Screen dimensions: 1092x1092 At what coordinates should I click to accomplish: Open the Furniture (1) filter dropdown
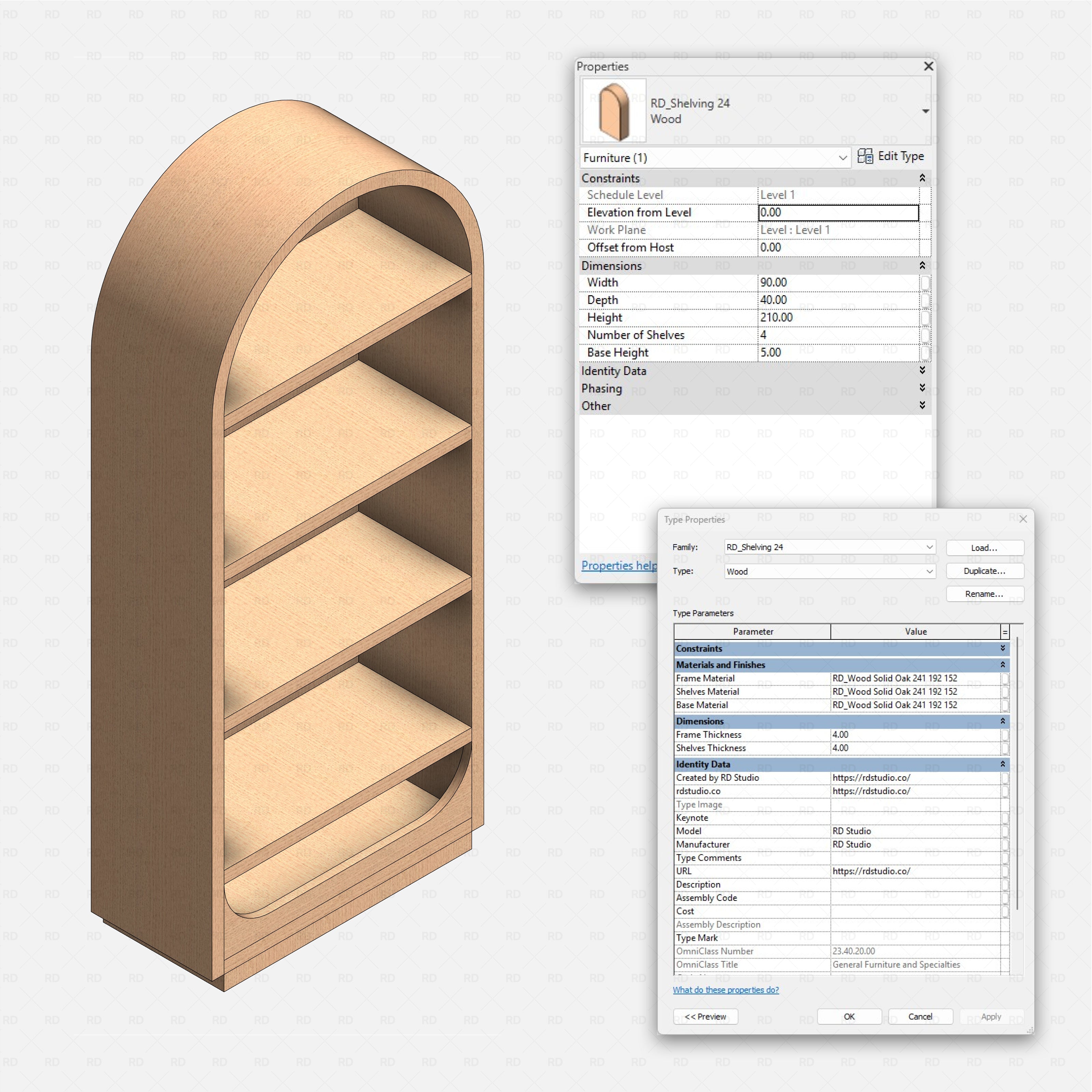pos(715,158)
